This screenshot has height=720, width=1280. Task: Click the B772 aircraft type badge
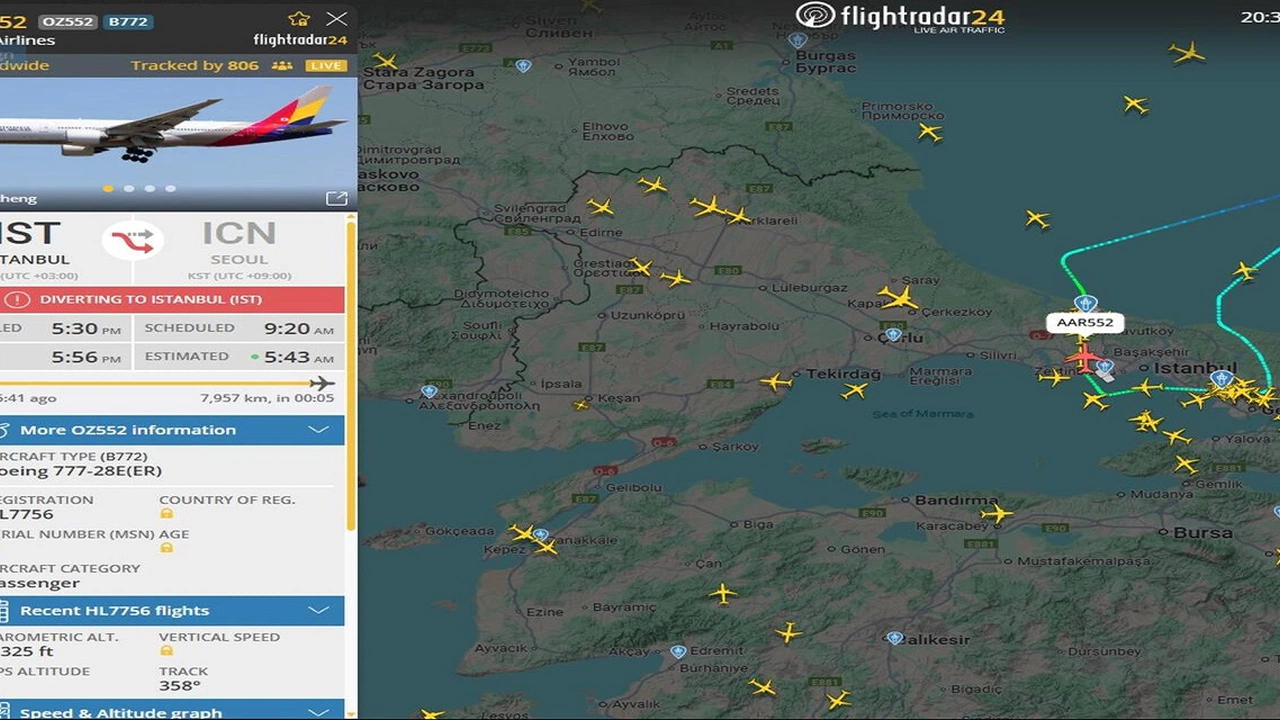[x=126, y=21]
